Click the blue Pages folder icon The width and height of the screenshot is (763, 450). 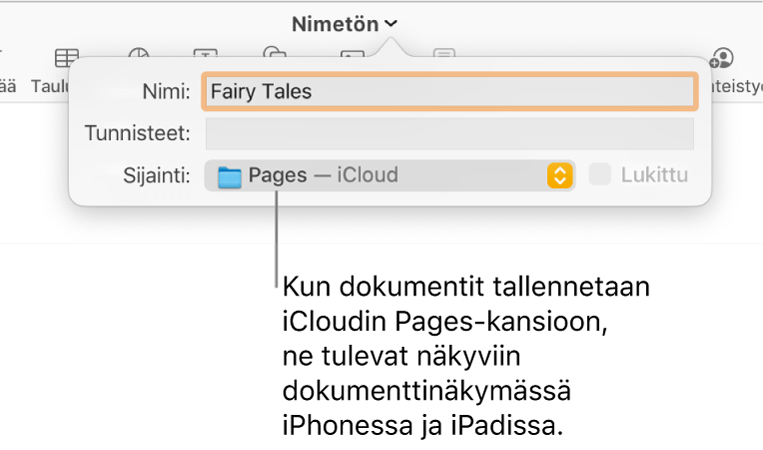pos(229,177)
